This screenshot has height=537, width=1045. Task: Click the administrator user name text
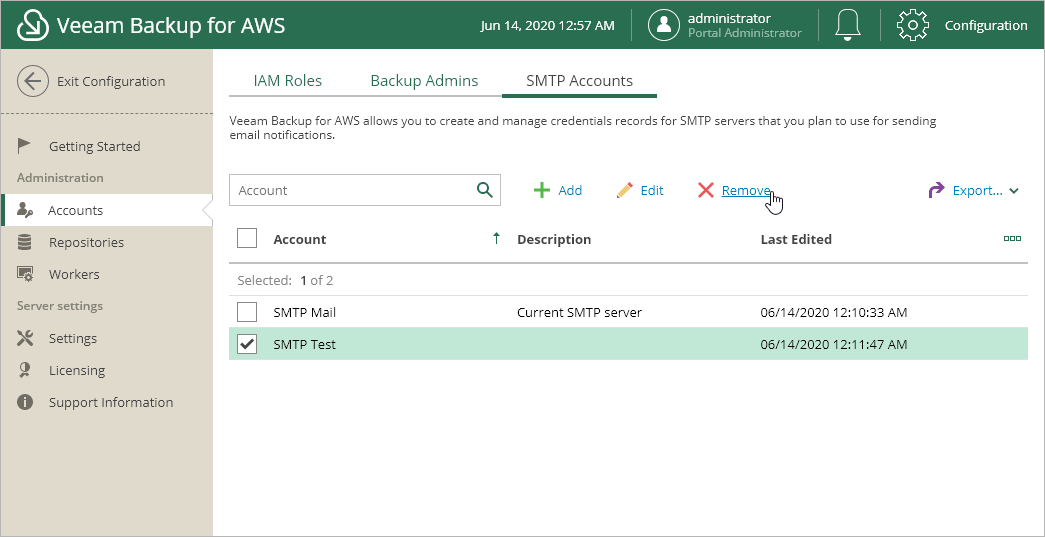(729, 18)
